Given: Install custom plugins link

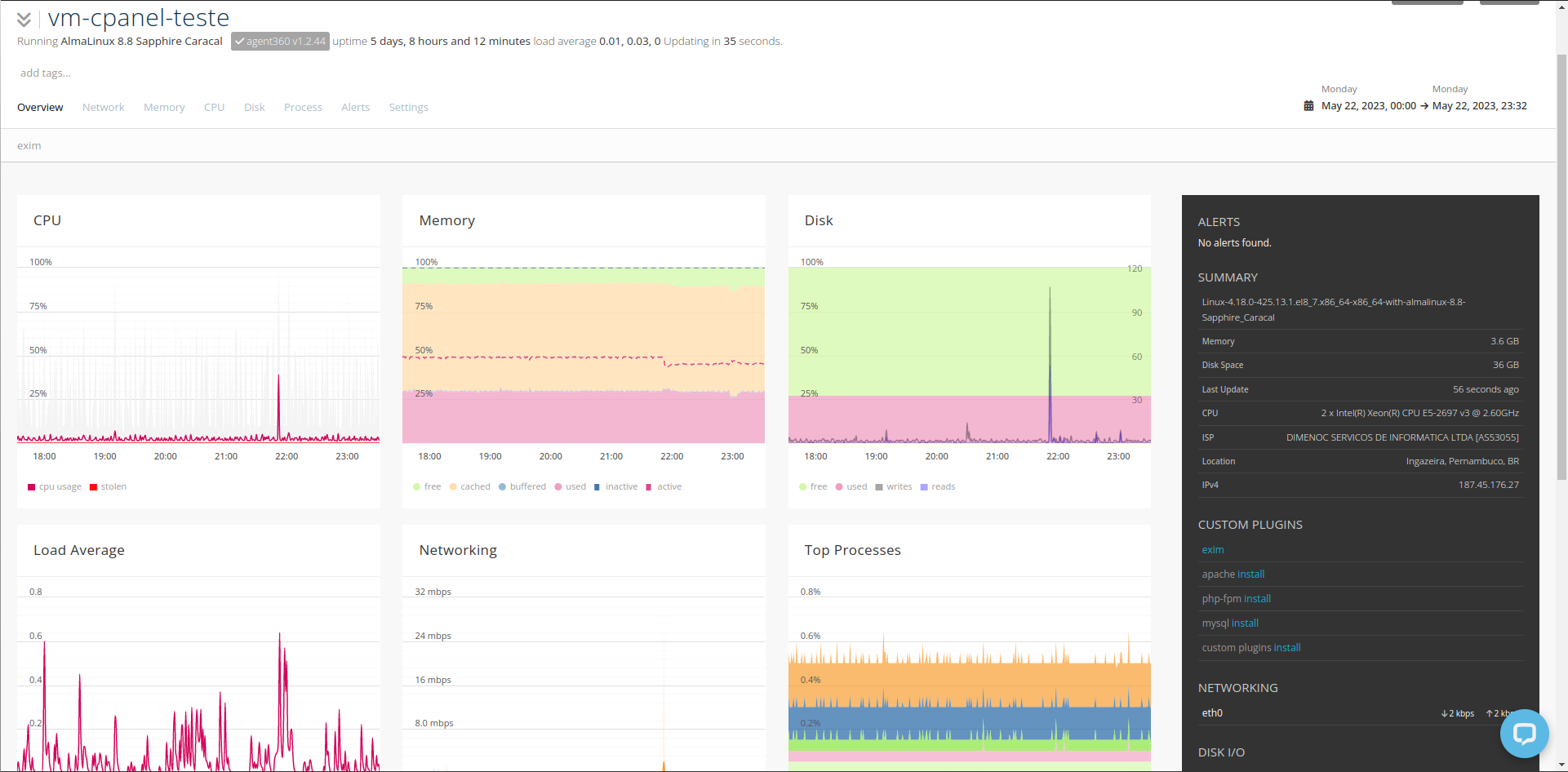Looking at the screenshot, I should 1287,648.
